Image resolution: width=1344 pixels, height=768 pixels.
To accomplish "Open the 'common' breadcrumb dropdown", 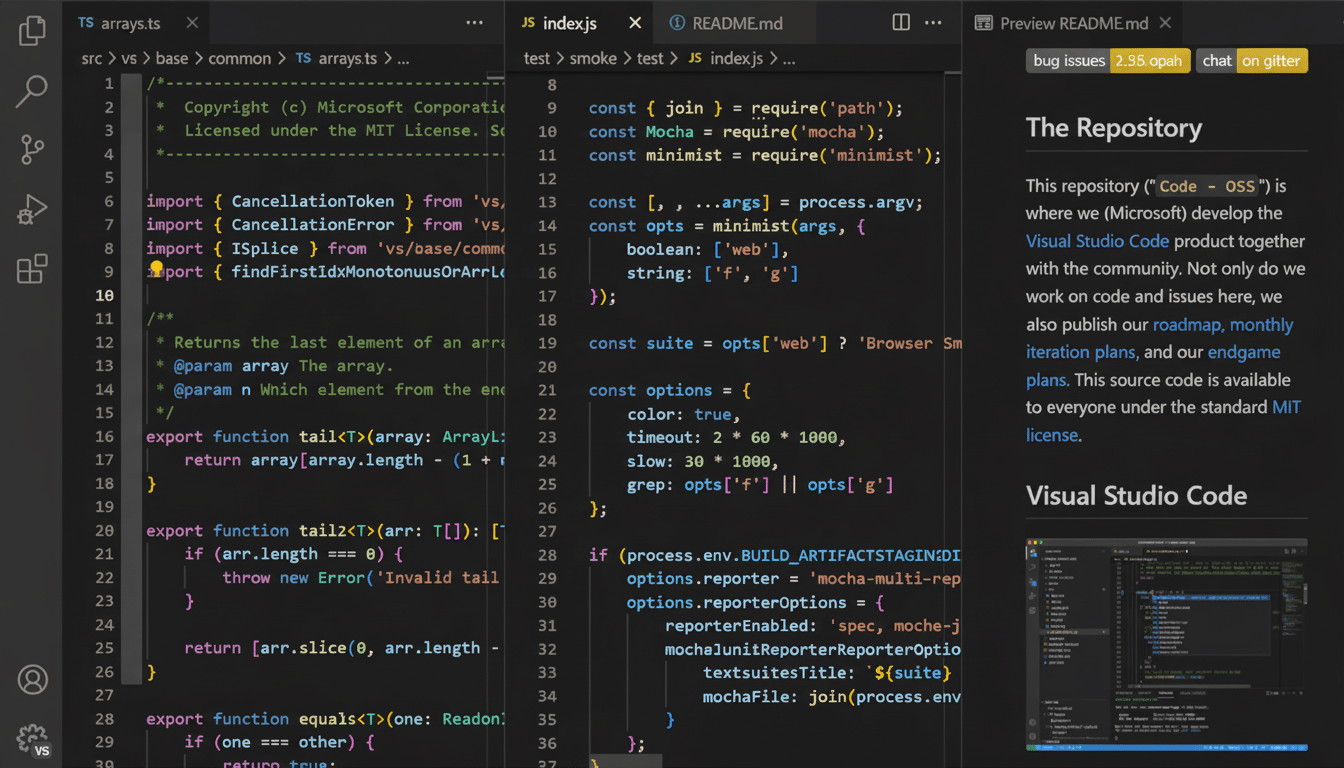I will point(240,58).
